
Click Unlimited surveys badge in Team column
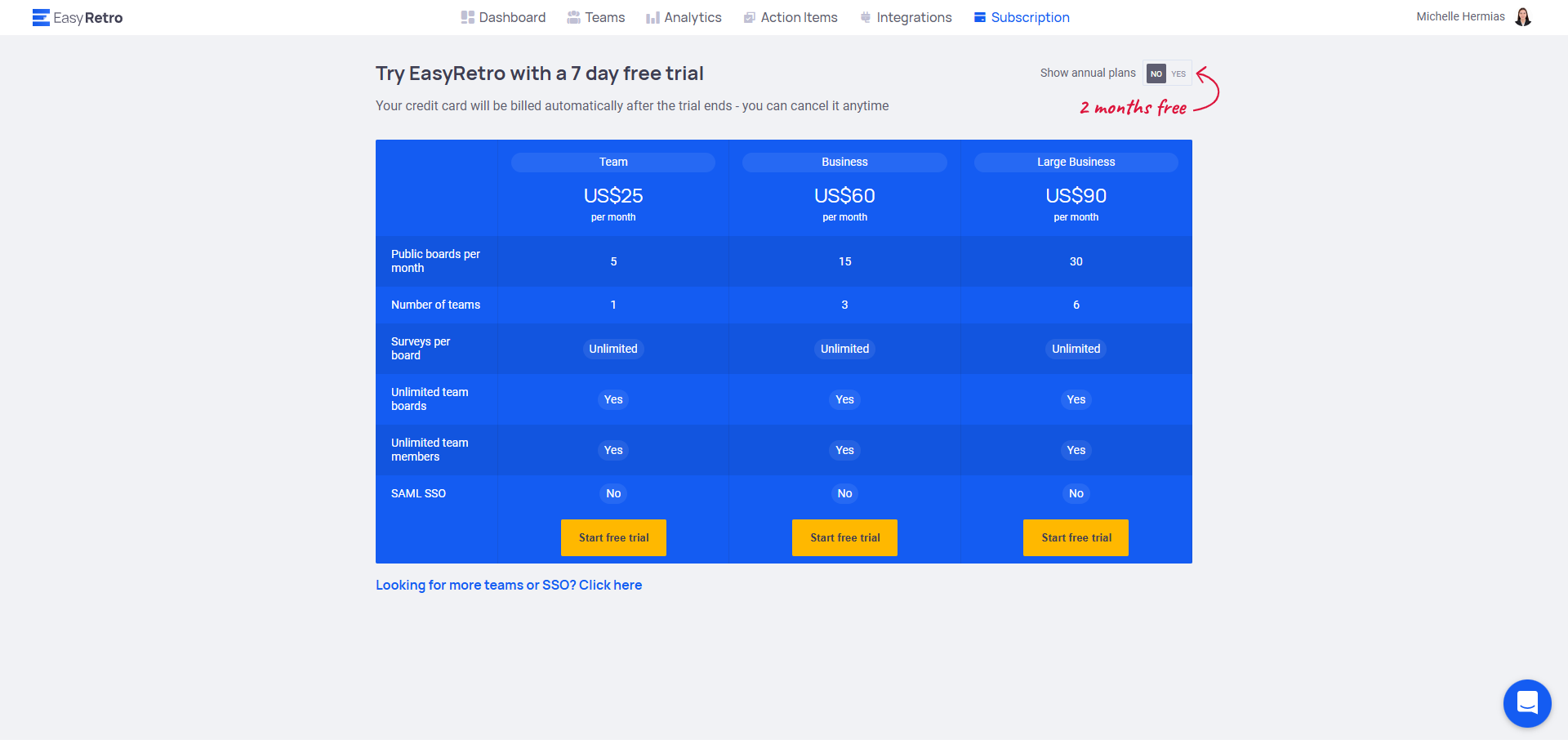point(613,349)
